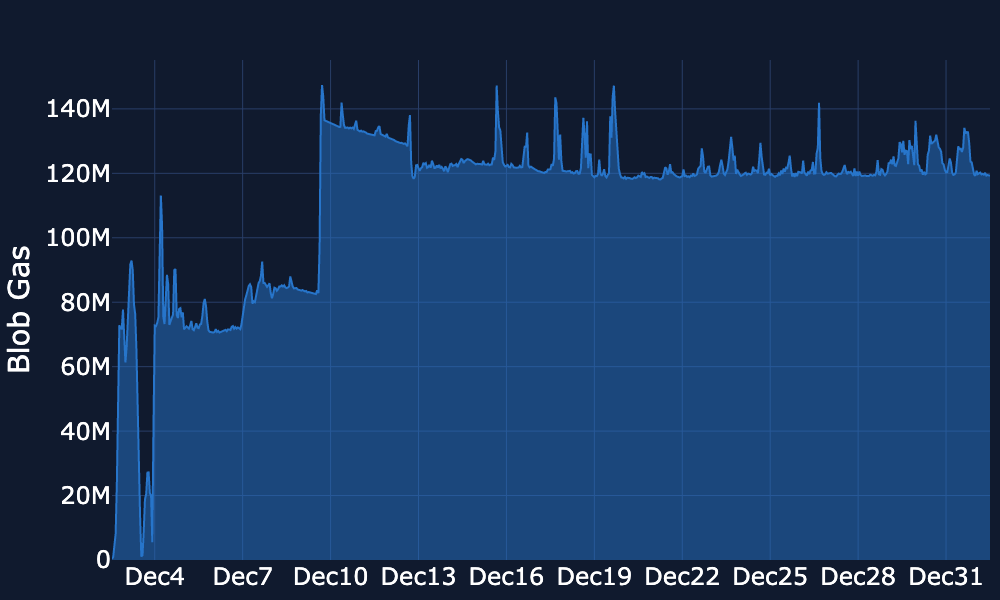Click the 80M y-axis label
The height and width of the screenshot is (600, 1000).
coord(85,302)
